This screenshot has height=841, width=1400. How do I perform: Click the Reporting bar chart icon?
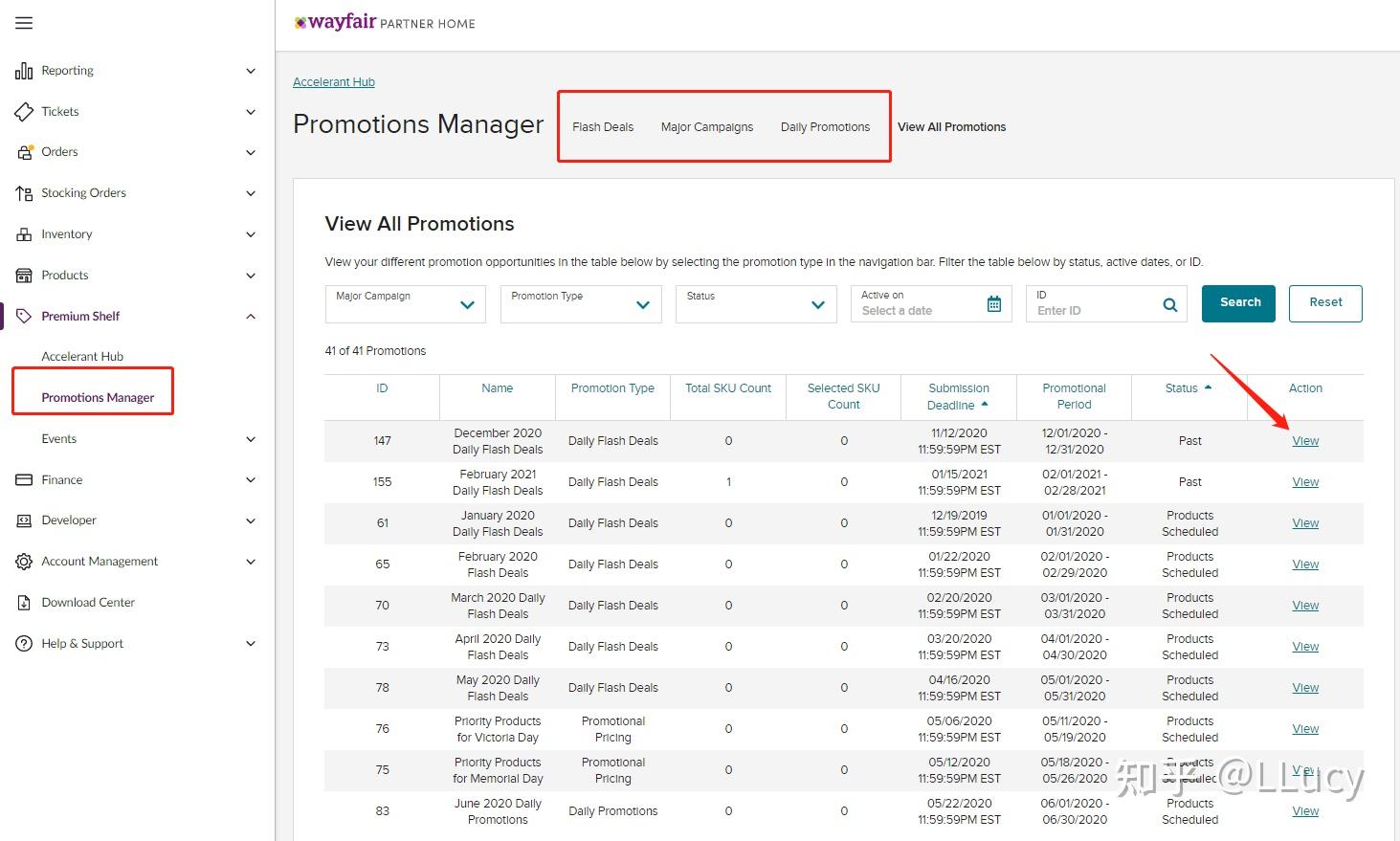click(x=24, y=71)
